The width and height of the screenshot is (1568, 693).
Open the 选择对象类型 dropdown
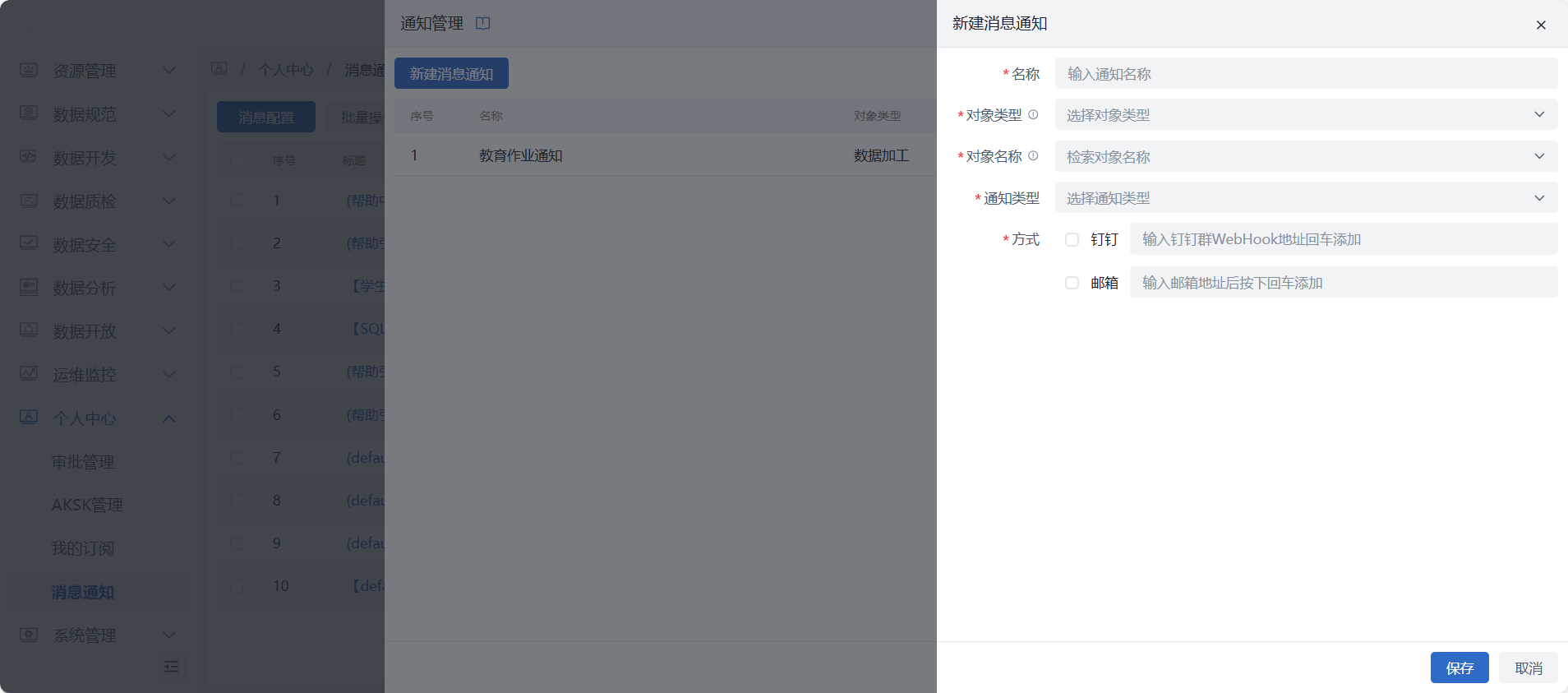(x=1306, y=115)
